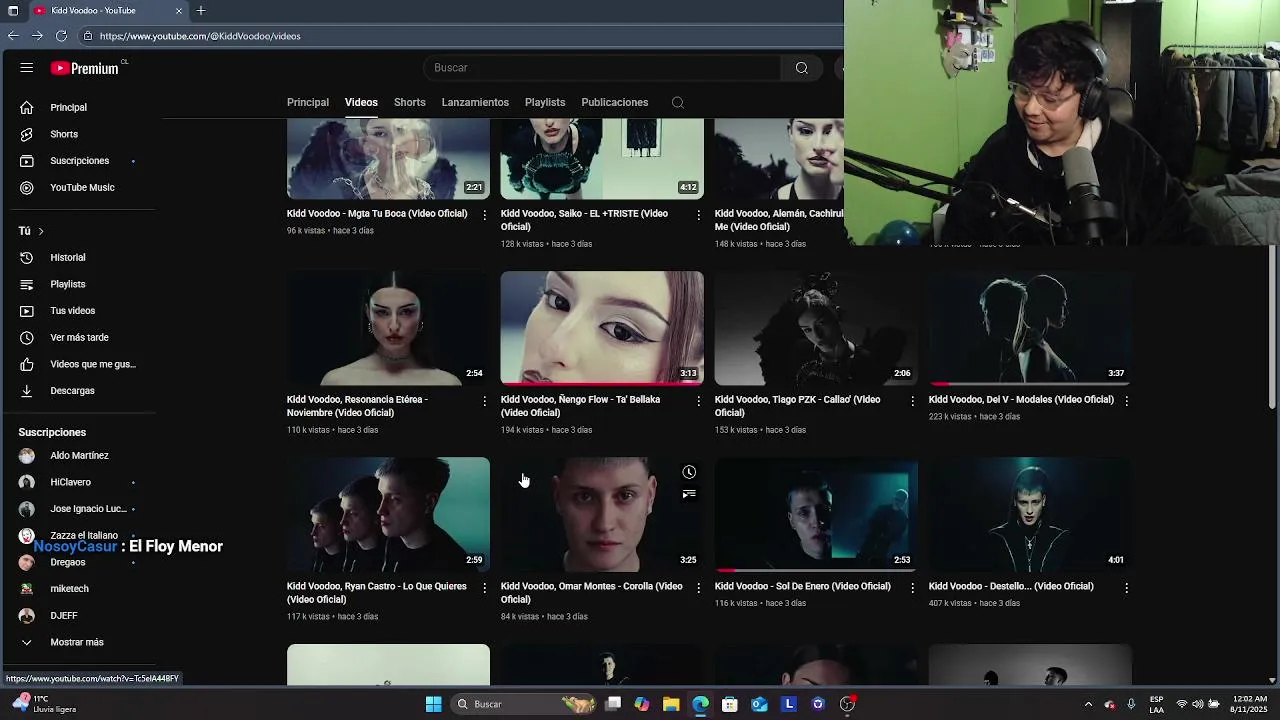
Task: Switch to the Playlists channel tab
Action: pyautogui.click(x=545, y=102)
